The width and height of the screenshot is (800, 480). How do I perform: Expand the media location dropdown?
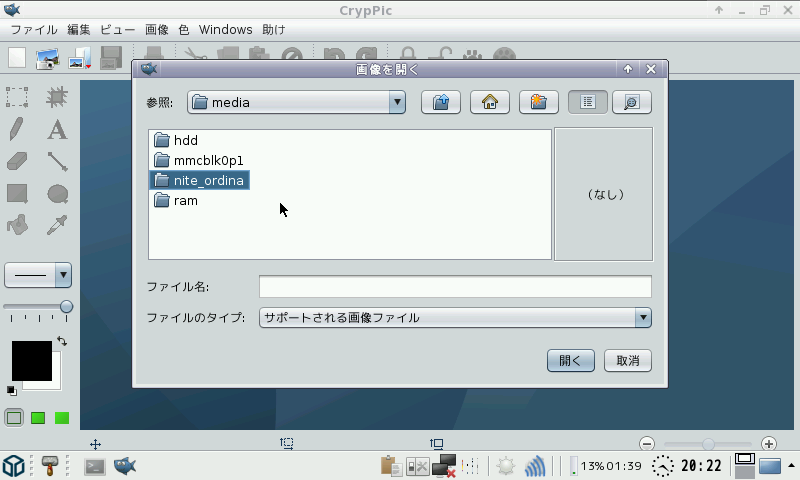(x=397, y=103)
